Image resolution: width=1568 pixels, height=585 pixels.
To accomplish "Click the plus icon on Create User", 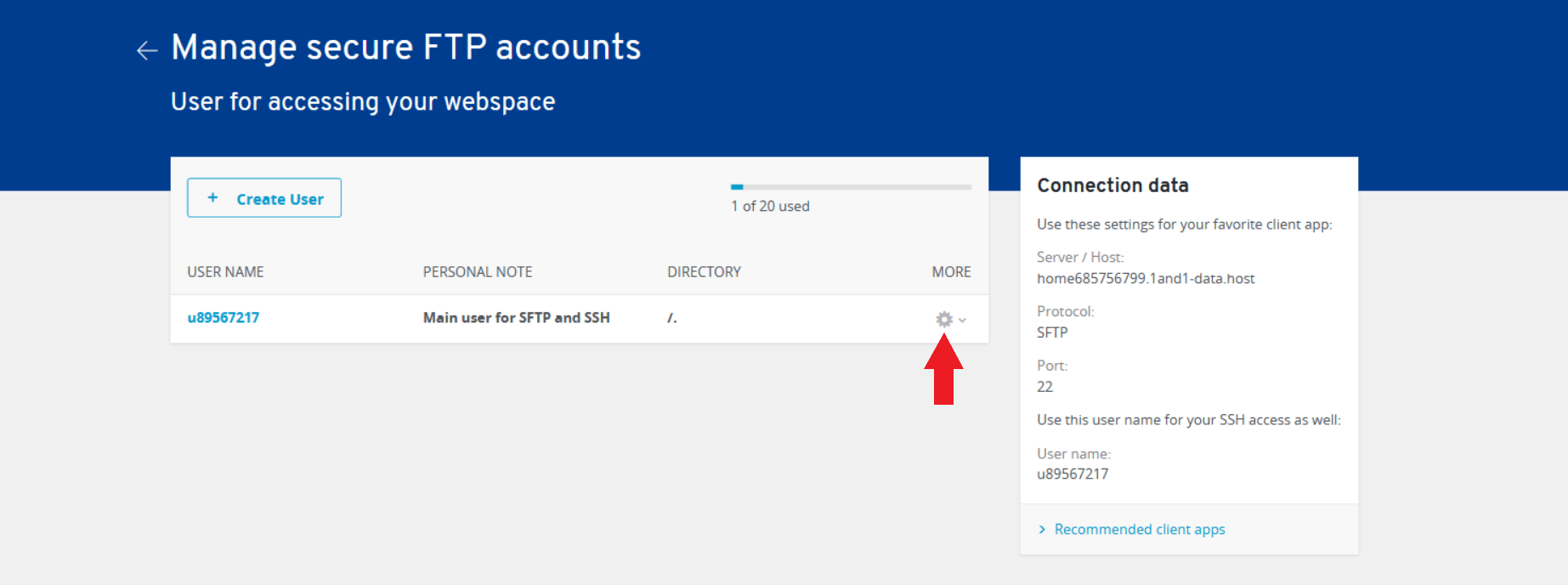I will click(x=212, y=197).
